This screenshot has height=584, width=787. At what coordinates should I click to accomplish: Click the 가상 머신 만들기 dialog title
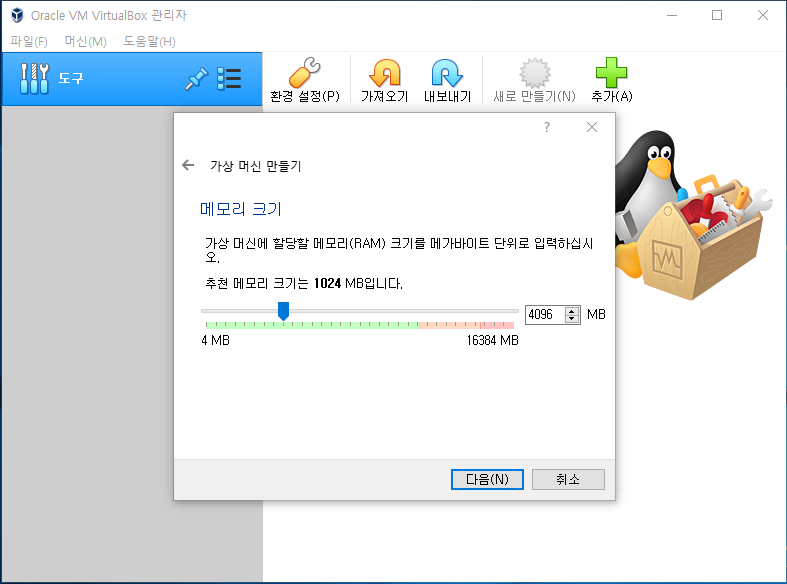255,166
